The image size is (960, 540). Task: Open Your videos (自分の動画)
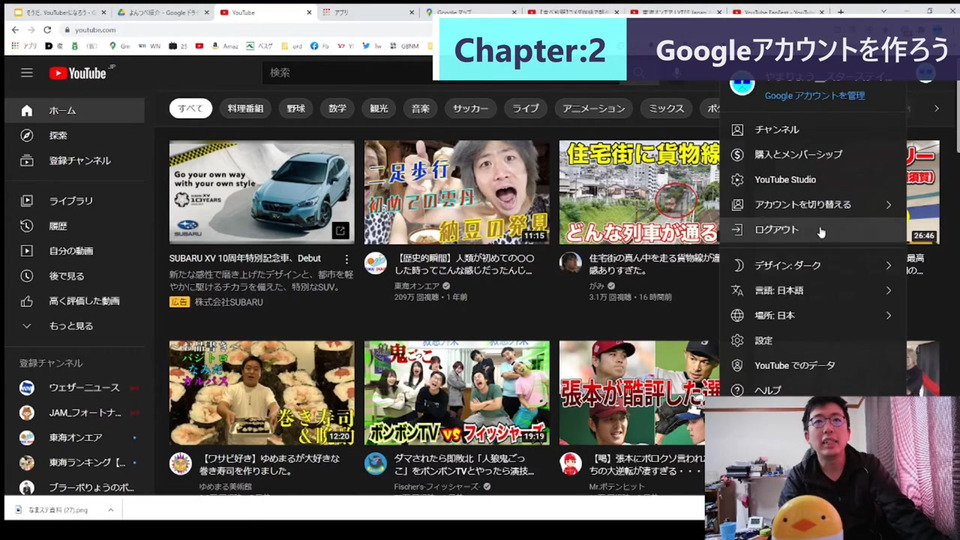[x=75, y=251]
